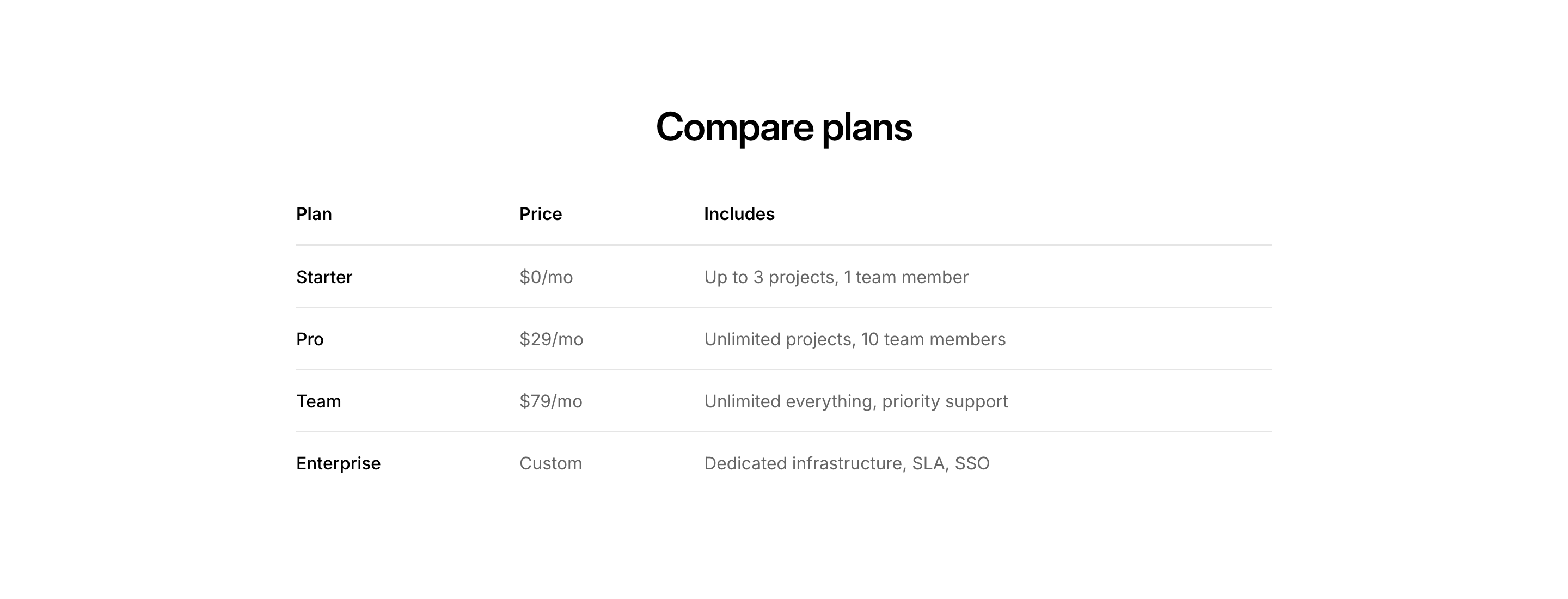Viewport: 1568px width, 599px height.
Task: Click the Custom price for Enterprise
Action: click(550, 464)
